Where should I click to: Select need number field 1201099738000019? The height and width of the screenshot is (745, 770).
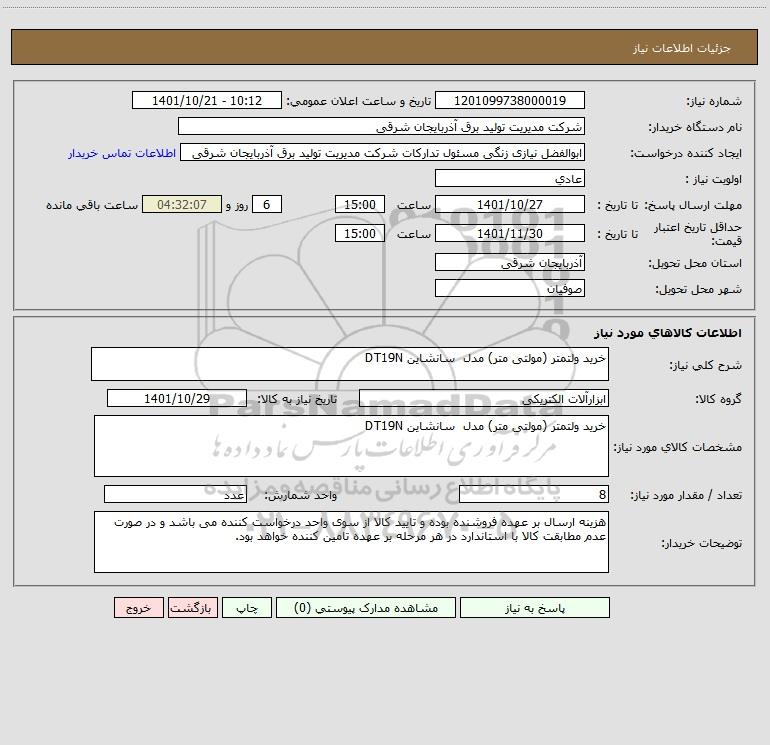pyautogui.click(x=510, y=100)
